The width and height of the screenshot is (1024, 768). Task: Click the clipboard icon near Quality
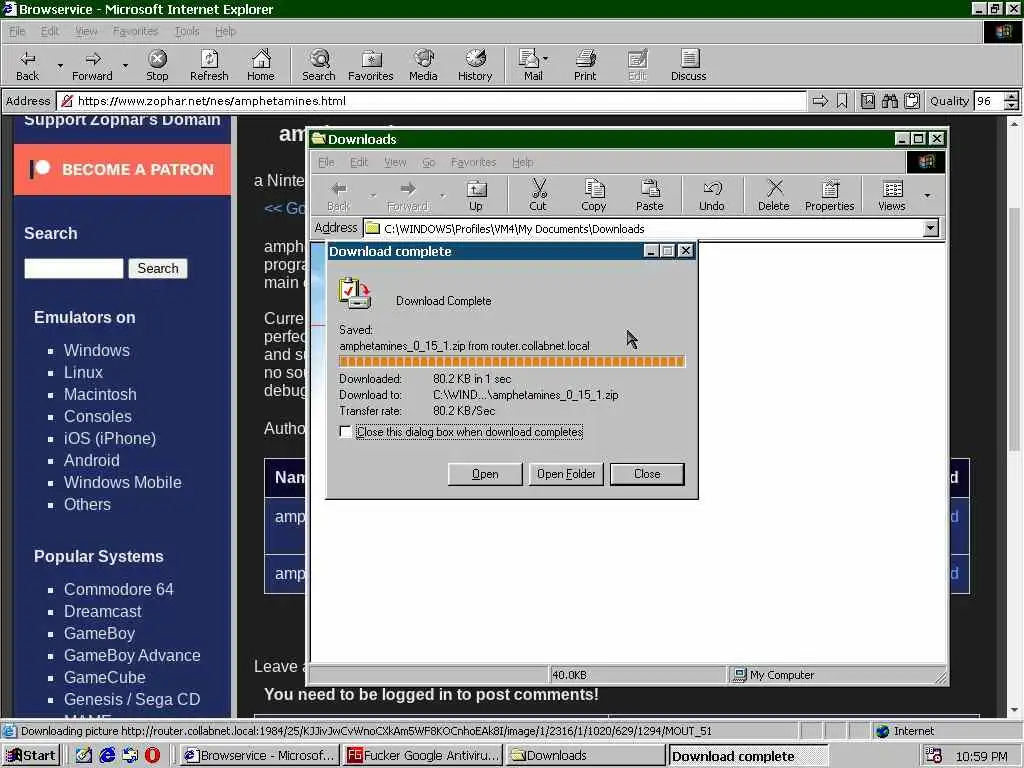tap(912, 101)
